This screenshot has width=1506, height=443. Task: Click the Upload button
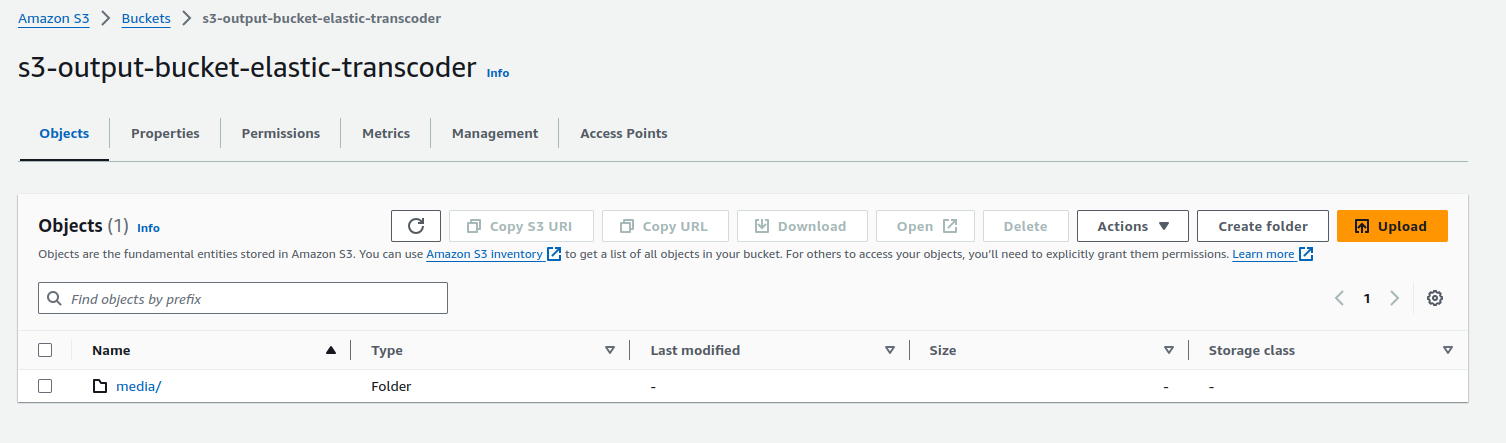[1392, 226]
